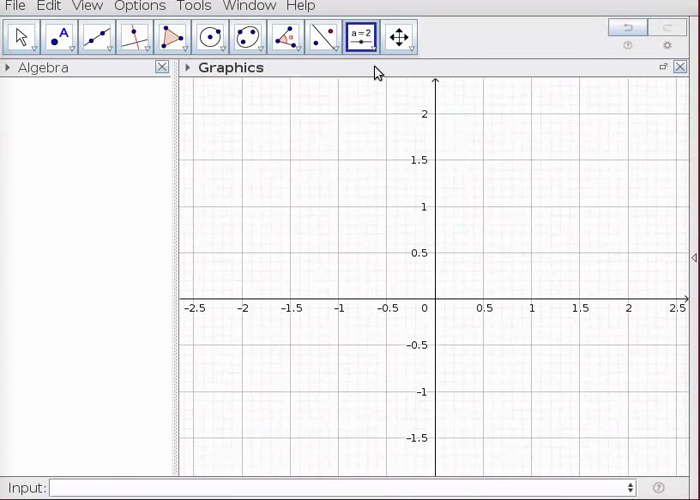Open the input bar symbol dropdown
The height and width of the screenshot is (500, 700).
point(630,488)
